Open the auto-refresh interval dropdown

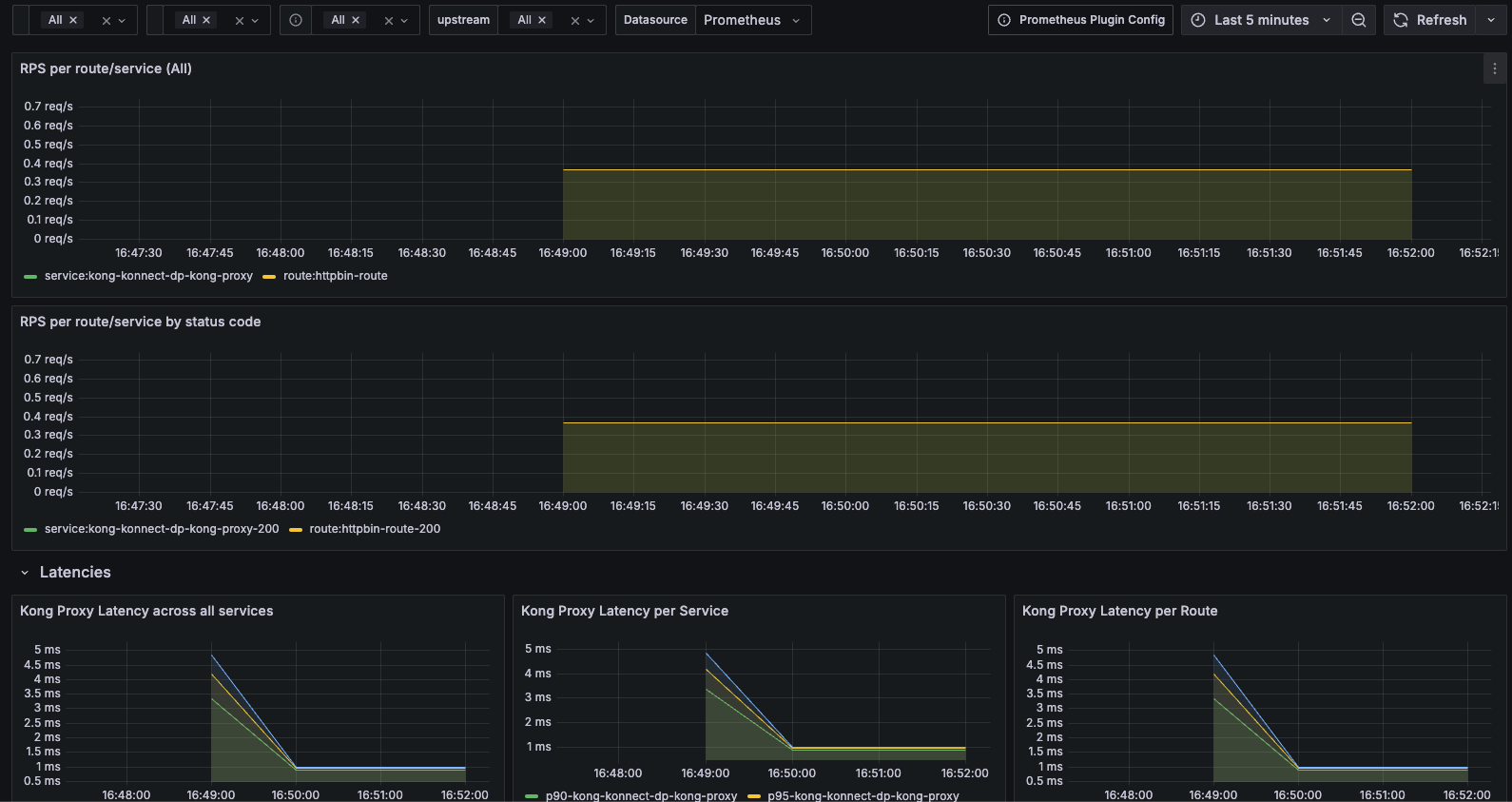tap(1491, 20)
